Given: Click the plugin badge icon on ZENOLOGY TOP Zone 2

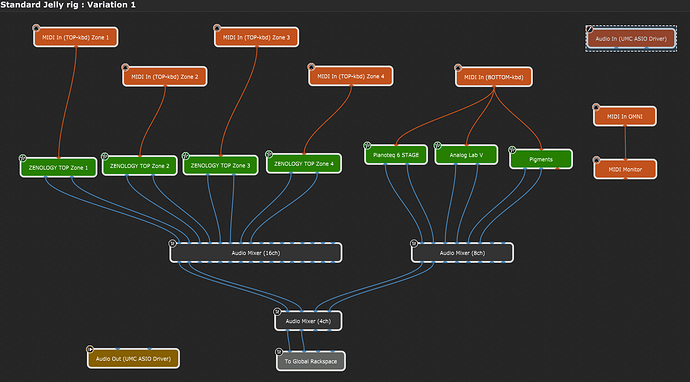Looking at the screenshot, I should click(105, 157).
